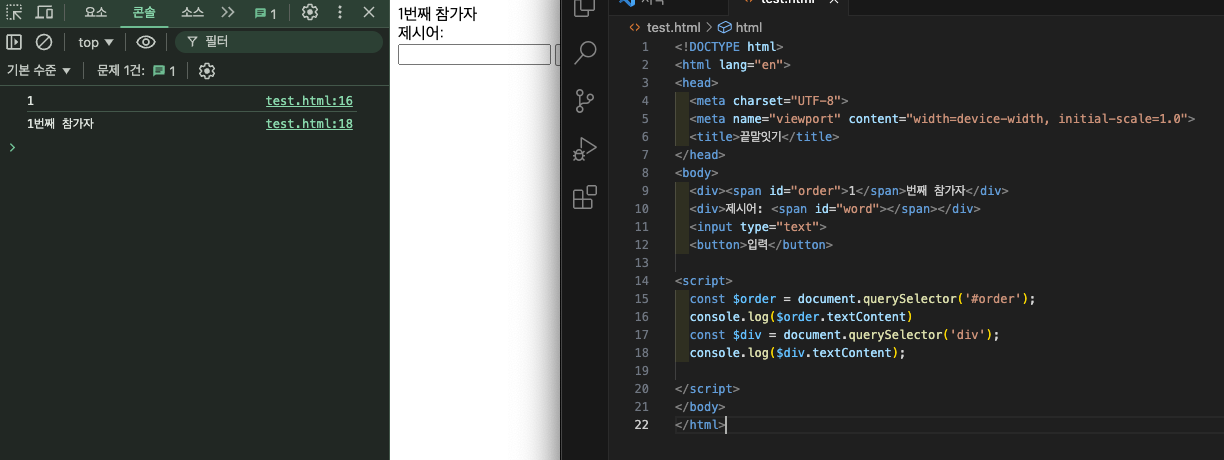Screen dimensions: 1224x460
Task: Open the 요소 (Elements) tab
Action: point(96,13)
